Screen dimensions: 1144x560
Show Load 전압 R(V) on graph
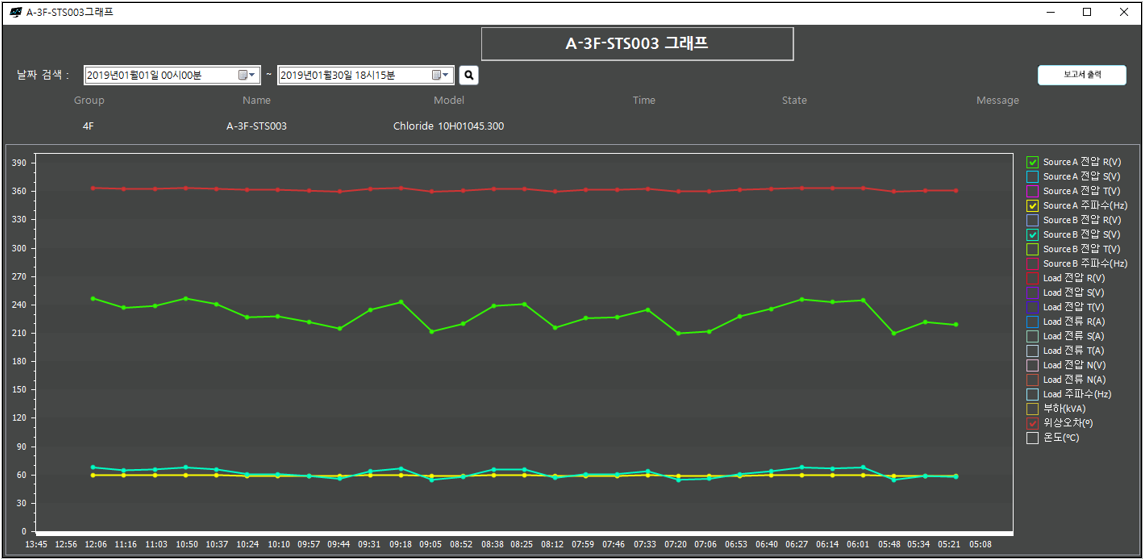(1033, 278)
